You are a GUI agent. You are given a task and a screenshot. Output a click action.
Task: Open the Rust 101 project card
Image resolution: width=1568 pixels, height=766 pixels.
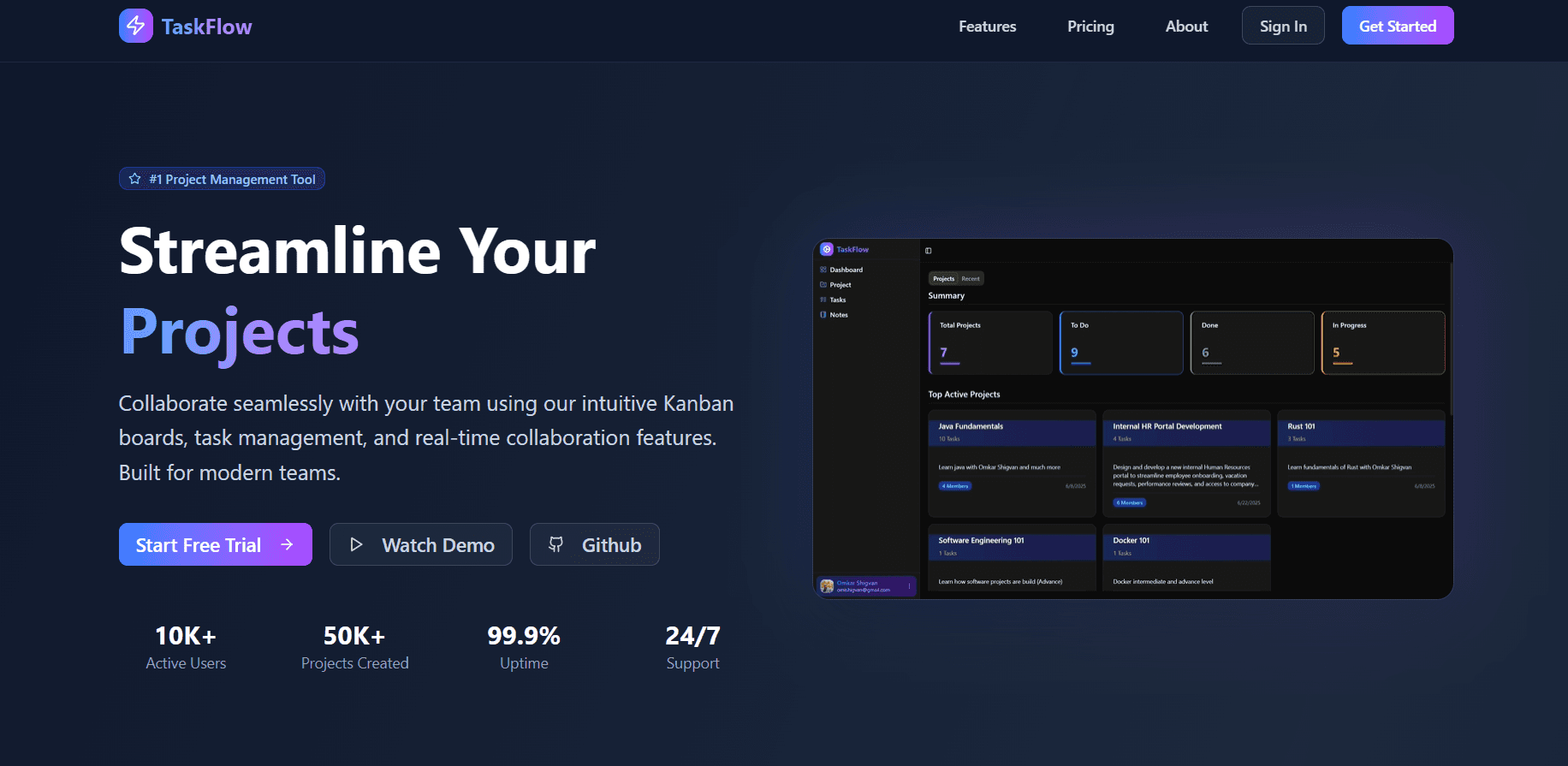point(1361,463)
